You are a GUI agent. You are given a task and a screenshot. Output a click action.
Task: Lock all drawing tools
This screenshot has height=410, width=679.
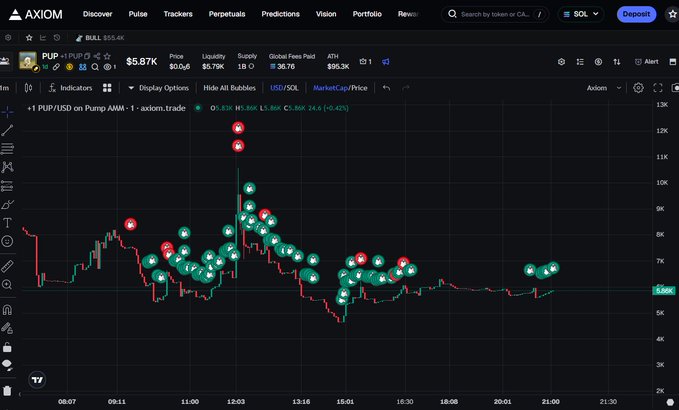pos(7,347)
